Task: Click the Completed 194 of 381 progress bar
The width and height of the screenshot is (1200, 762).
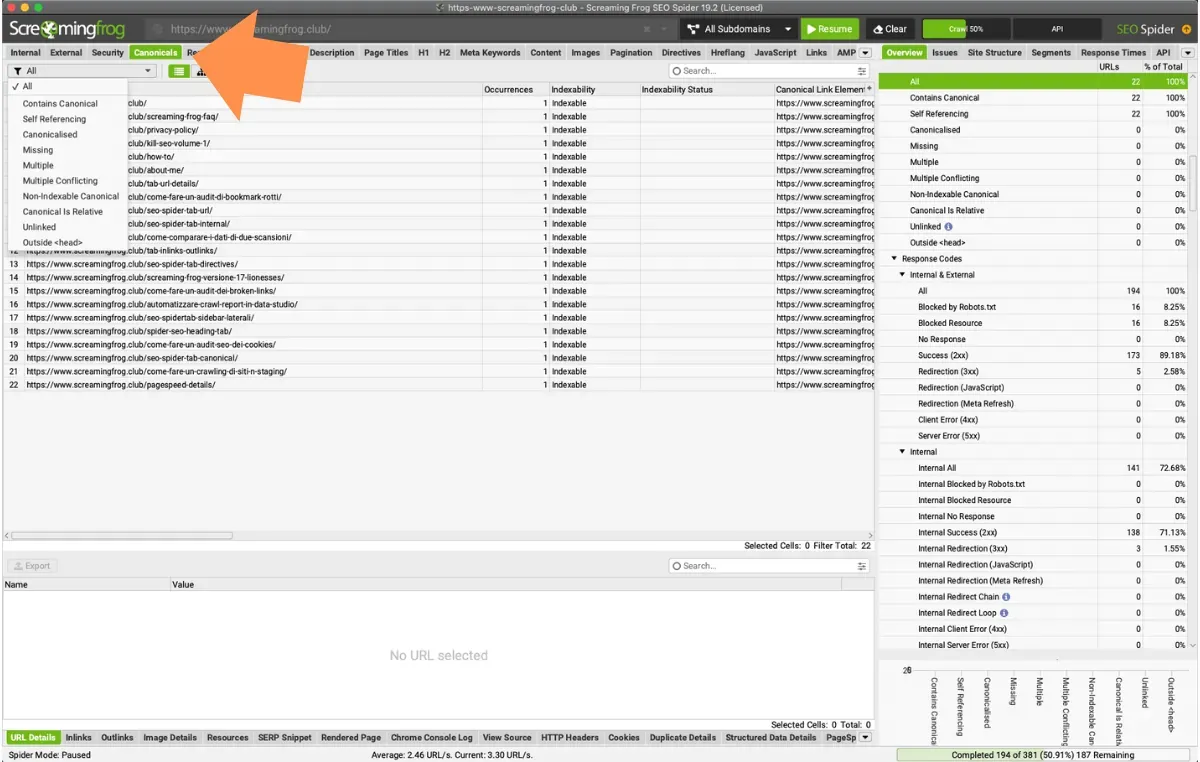Action: pyautogui.click(x=1044, y=755)
